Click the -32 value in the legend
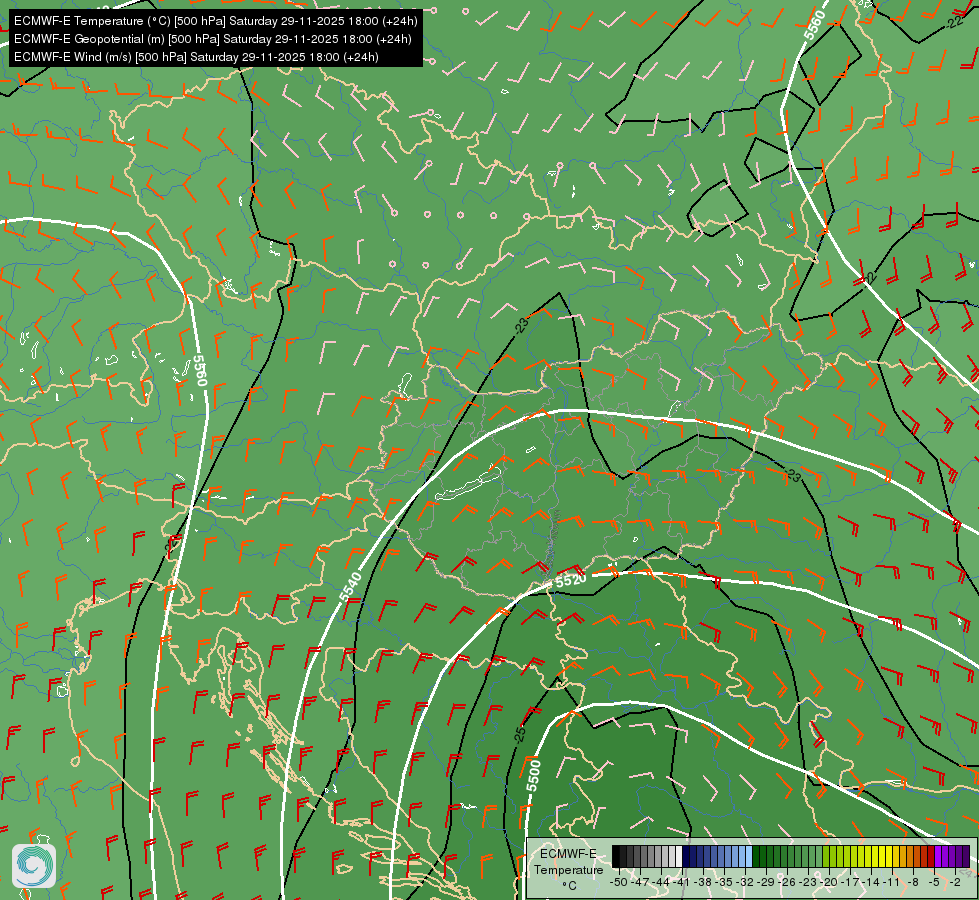Image resolution: width=979 pixels, height=900 pixels. (x=745, y=882)
